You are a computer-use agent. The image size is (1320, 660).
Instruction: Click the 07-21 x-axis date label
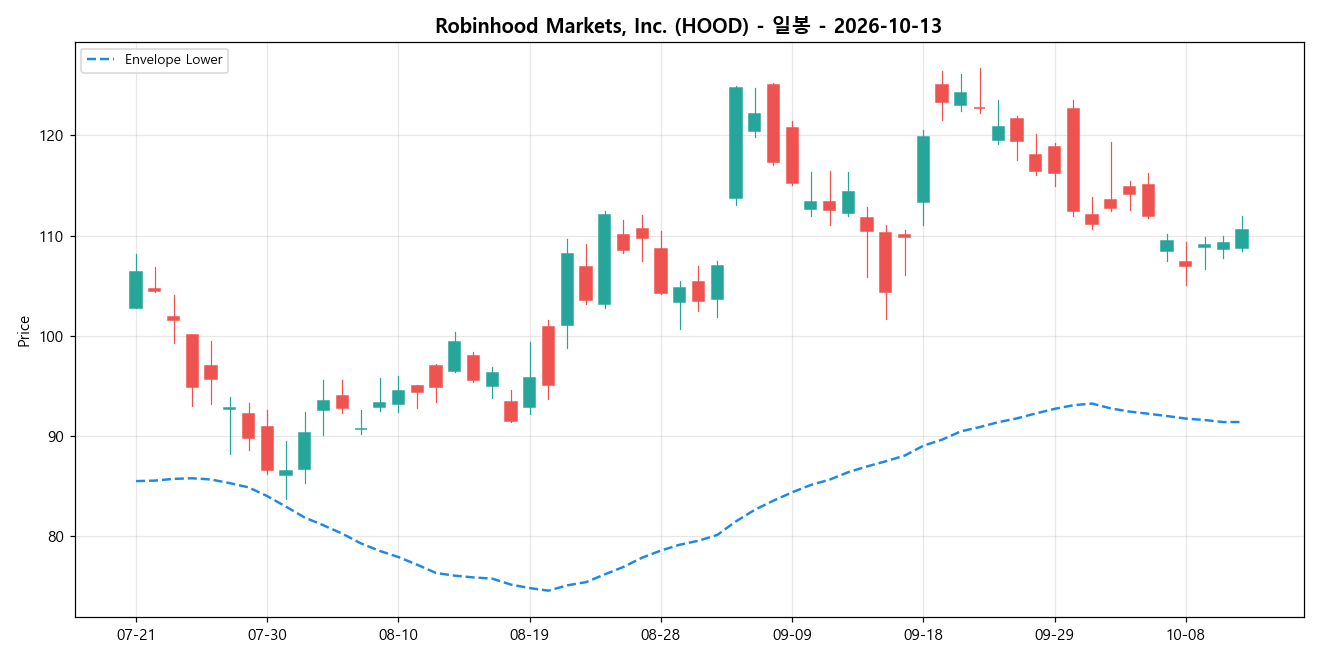[x=136, y=634]
